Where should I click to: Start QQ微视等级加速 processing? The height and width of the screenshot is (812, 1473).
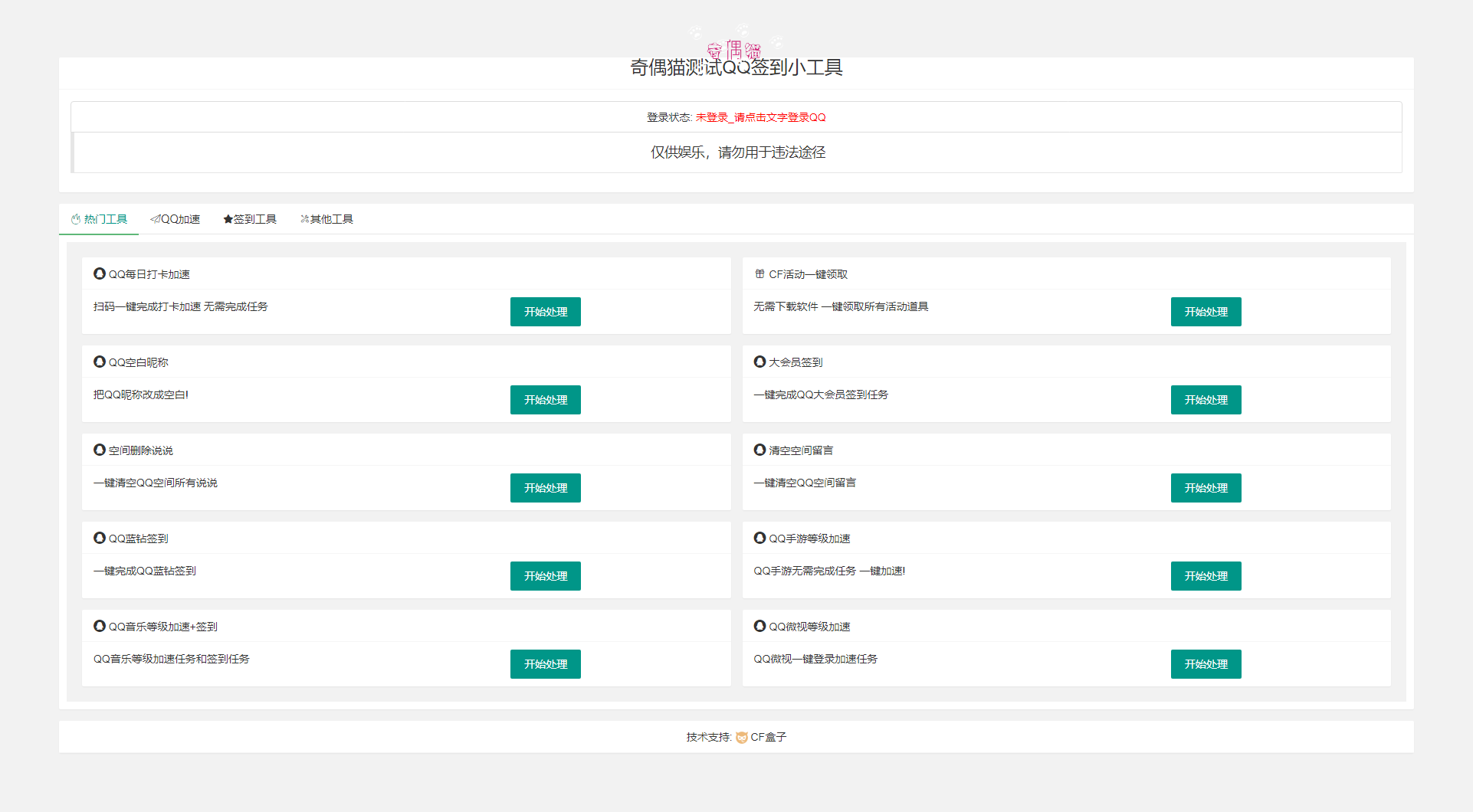point(1206,664)
